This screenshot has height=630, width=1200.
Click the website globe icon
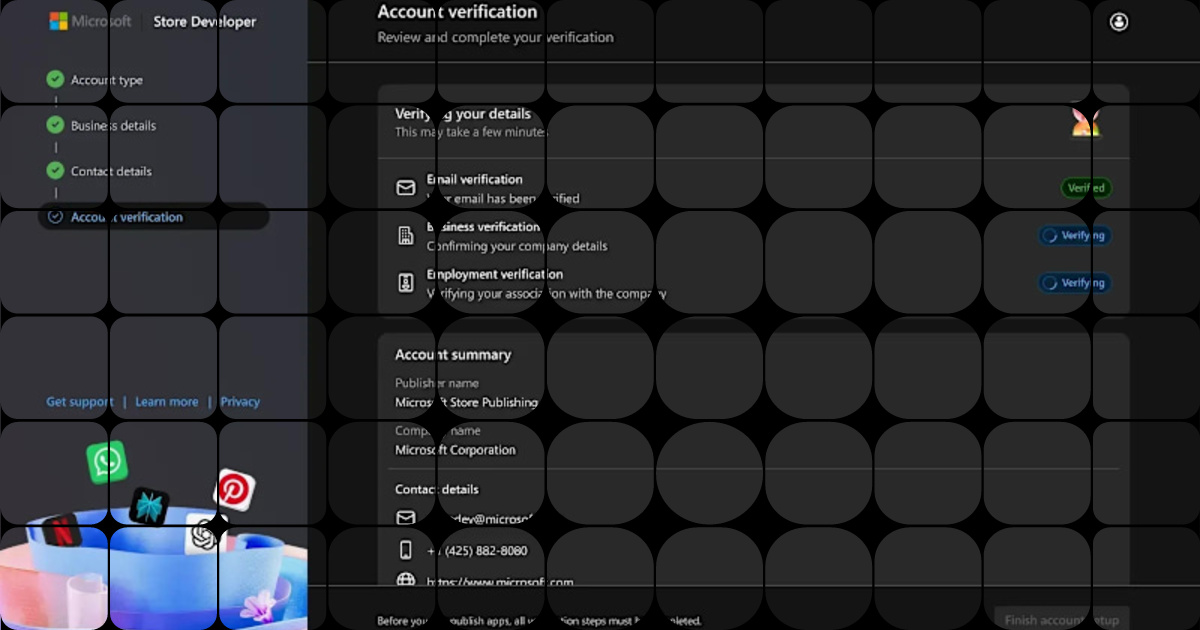coord(406,580)
